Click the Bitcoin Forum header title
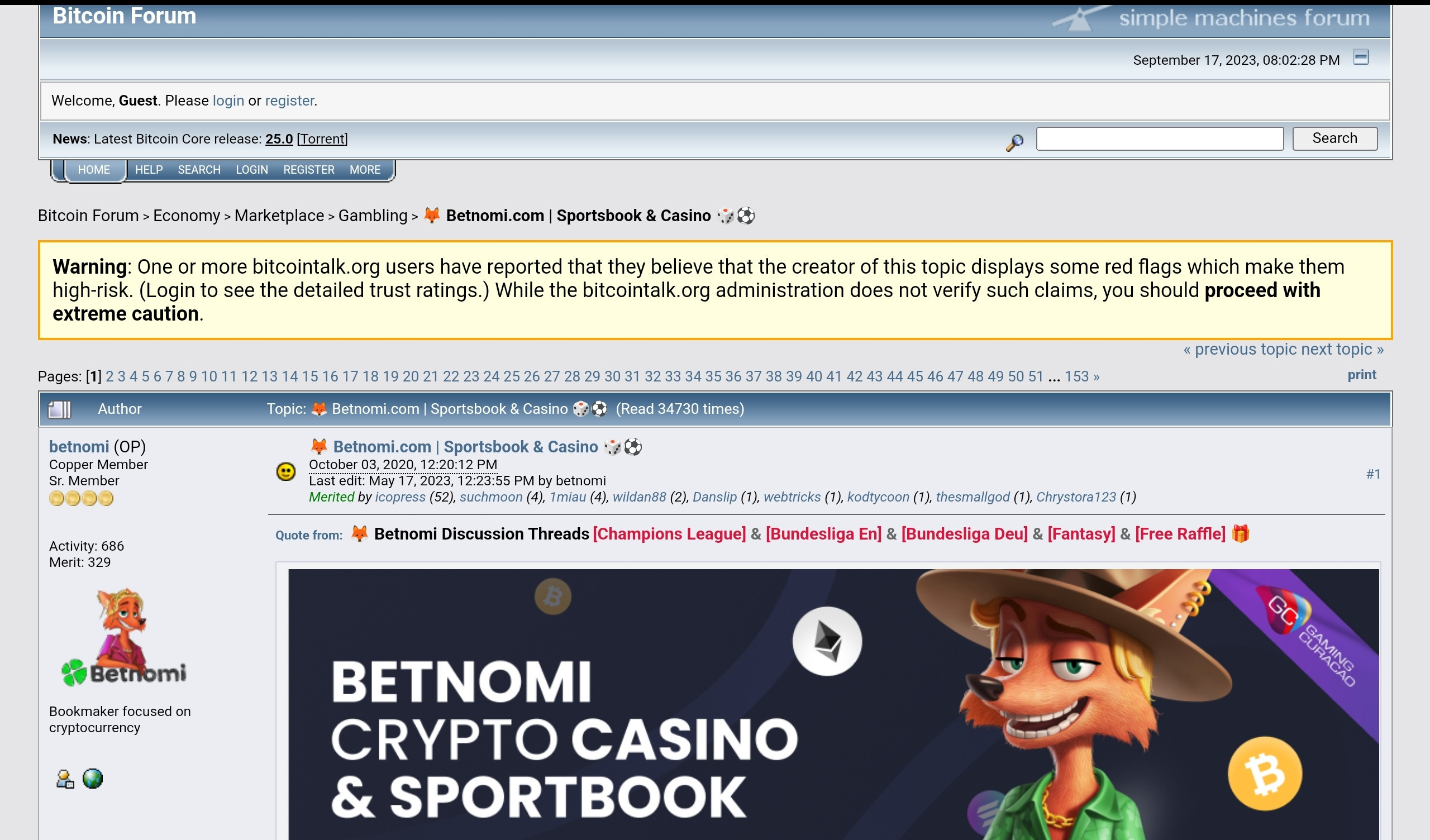The width and height of the screenshot is (1430, 840). click(x=124, y=16)
